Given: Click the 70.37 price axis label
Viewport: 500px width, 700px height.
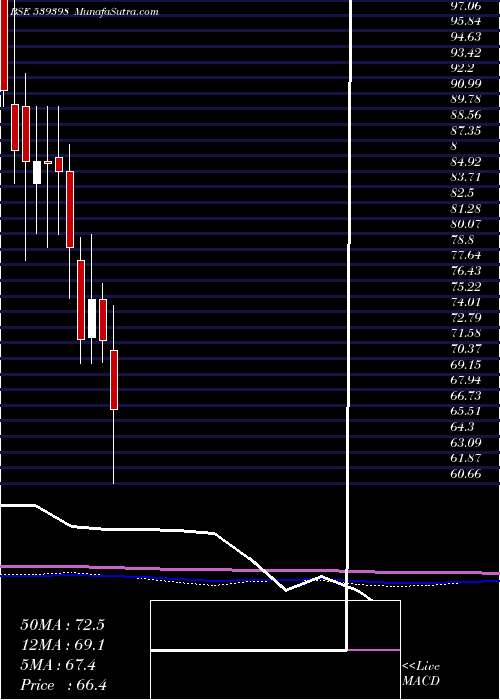Looking at the screenshot, I should click(466, 349).
